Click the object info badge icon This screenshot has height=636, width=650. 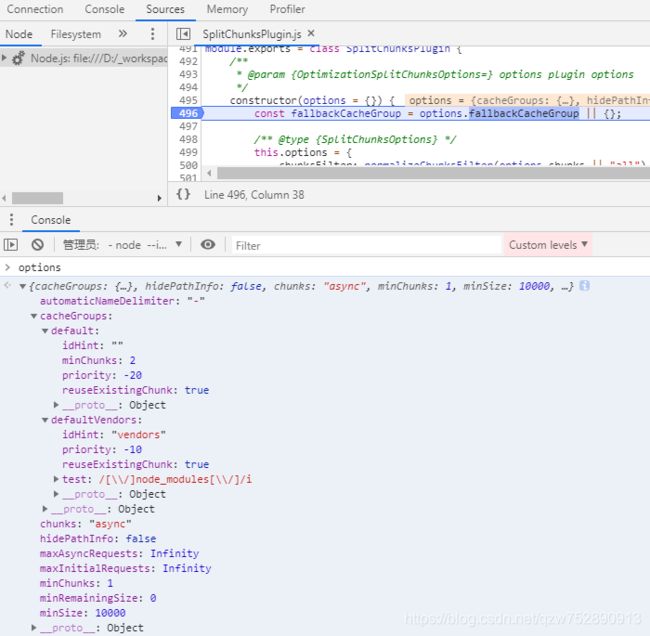tap(584, 286)
